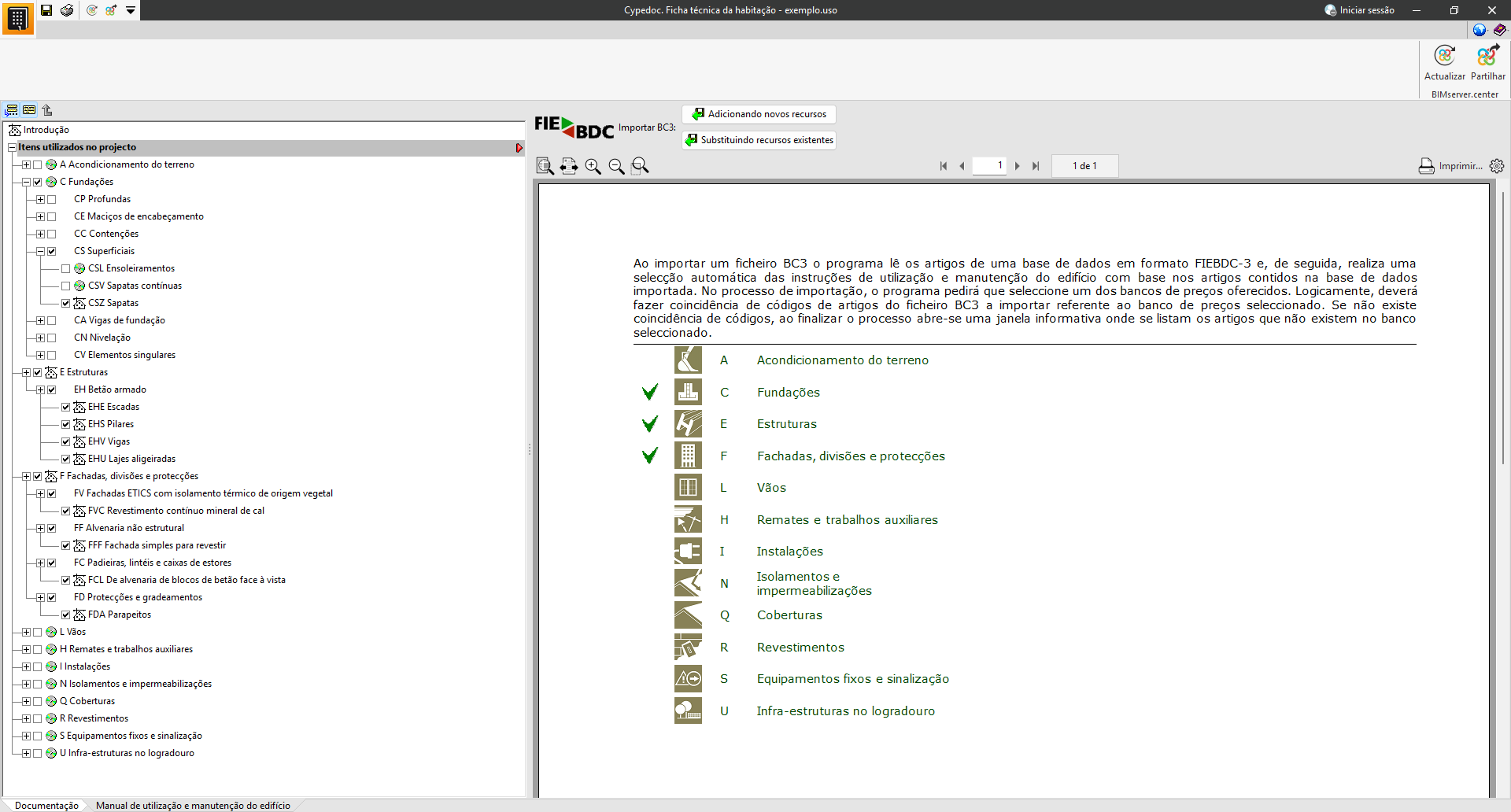
Task: Click the Coberturas icon in the document
Action: (688, 615)
